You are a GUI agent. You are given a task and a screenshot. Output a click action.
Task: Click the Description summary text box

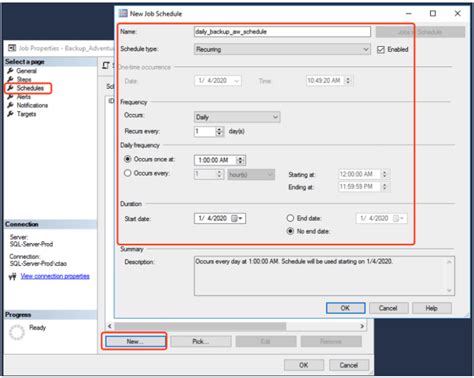click(x=324, y=276)
